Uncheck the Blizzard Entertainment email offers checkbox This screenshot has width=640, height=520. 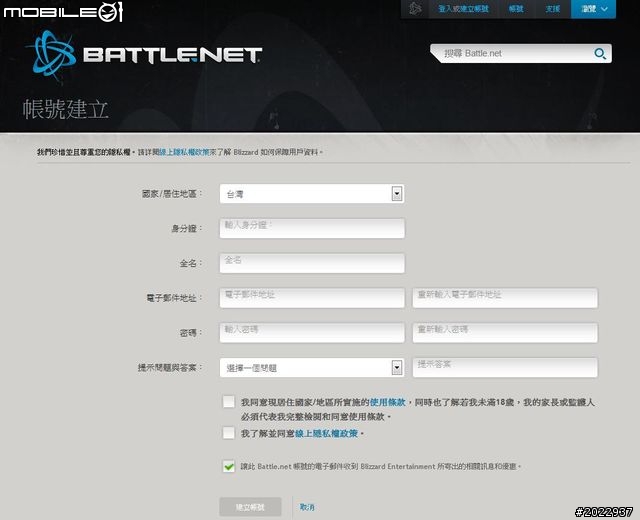tap(229, 466)
